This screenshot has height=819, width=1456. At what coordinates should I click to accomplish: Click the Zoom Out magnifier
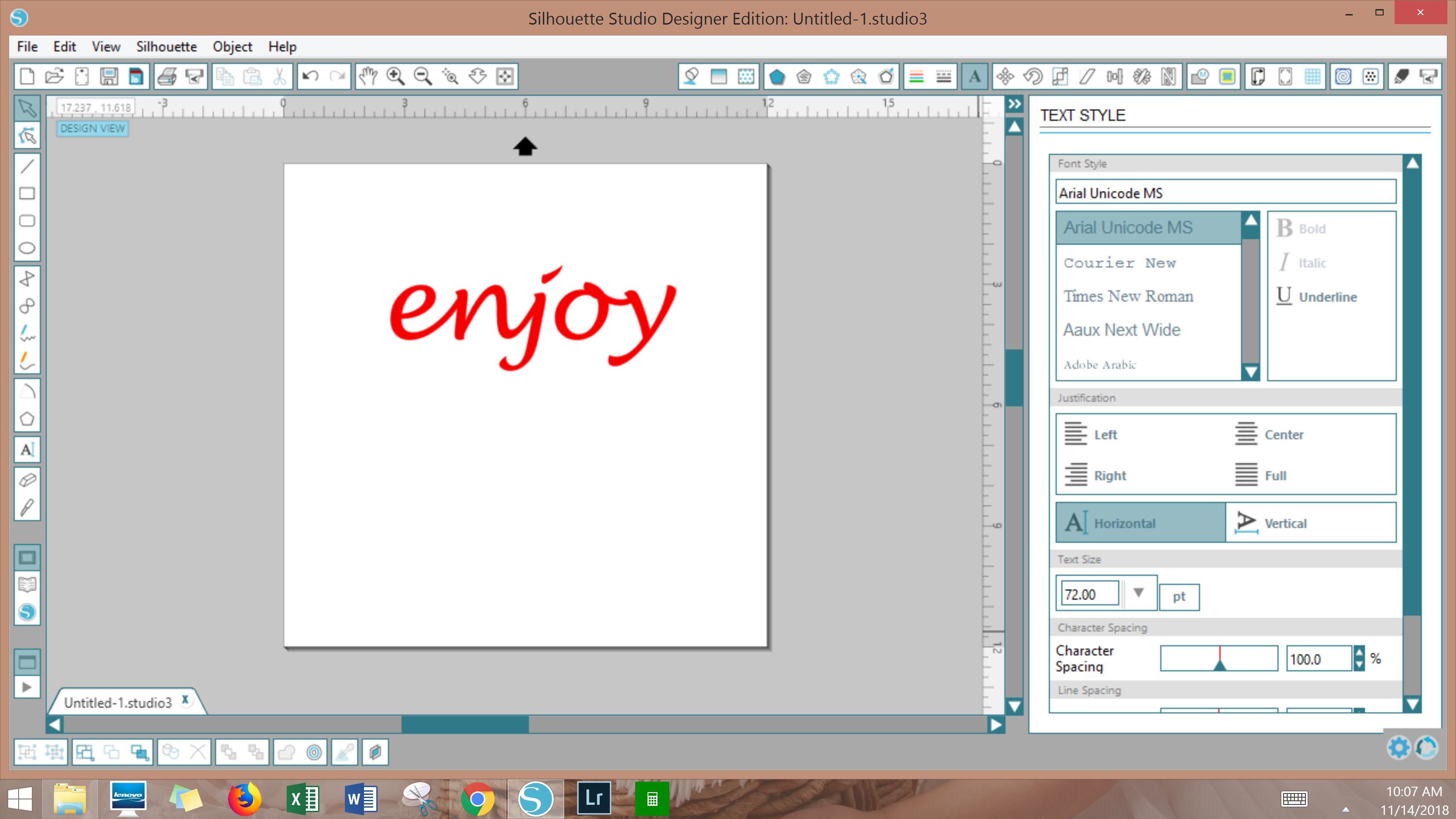click(x=422, y=76)
